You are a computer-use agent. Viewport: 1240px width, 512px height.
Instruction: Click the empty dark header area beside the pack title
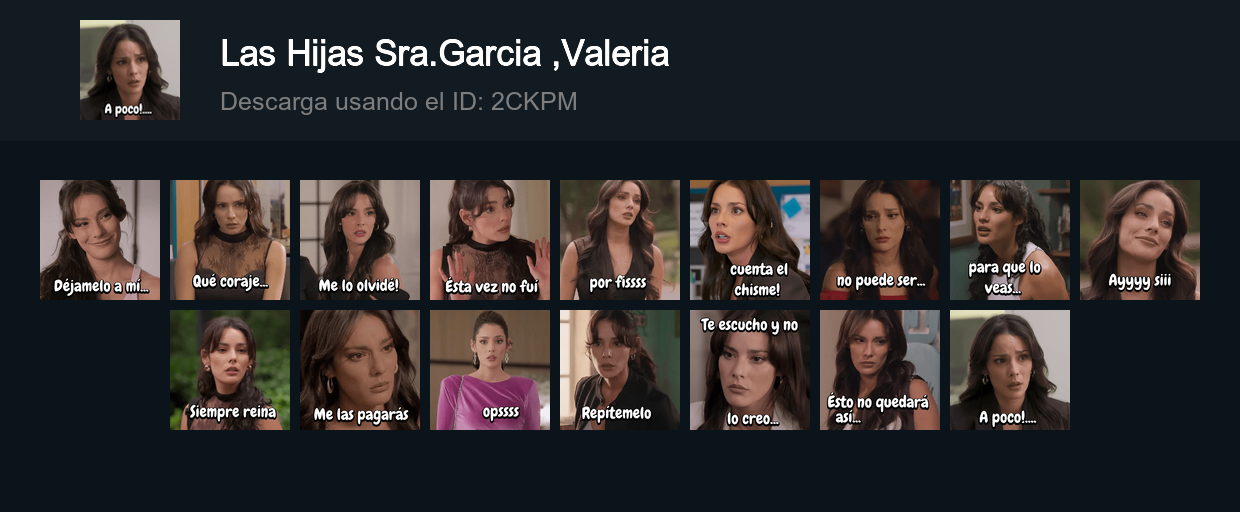coord(950,70)
